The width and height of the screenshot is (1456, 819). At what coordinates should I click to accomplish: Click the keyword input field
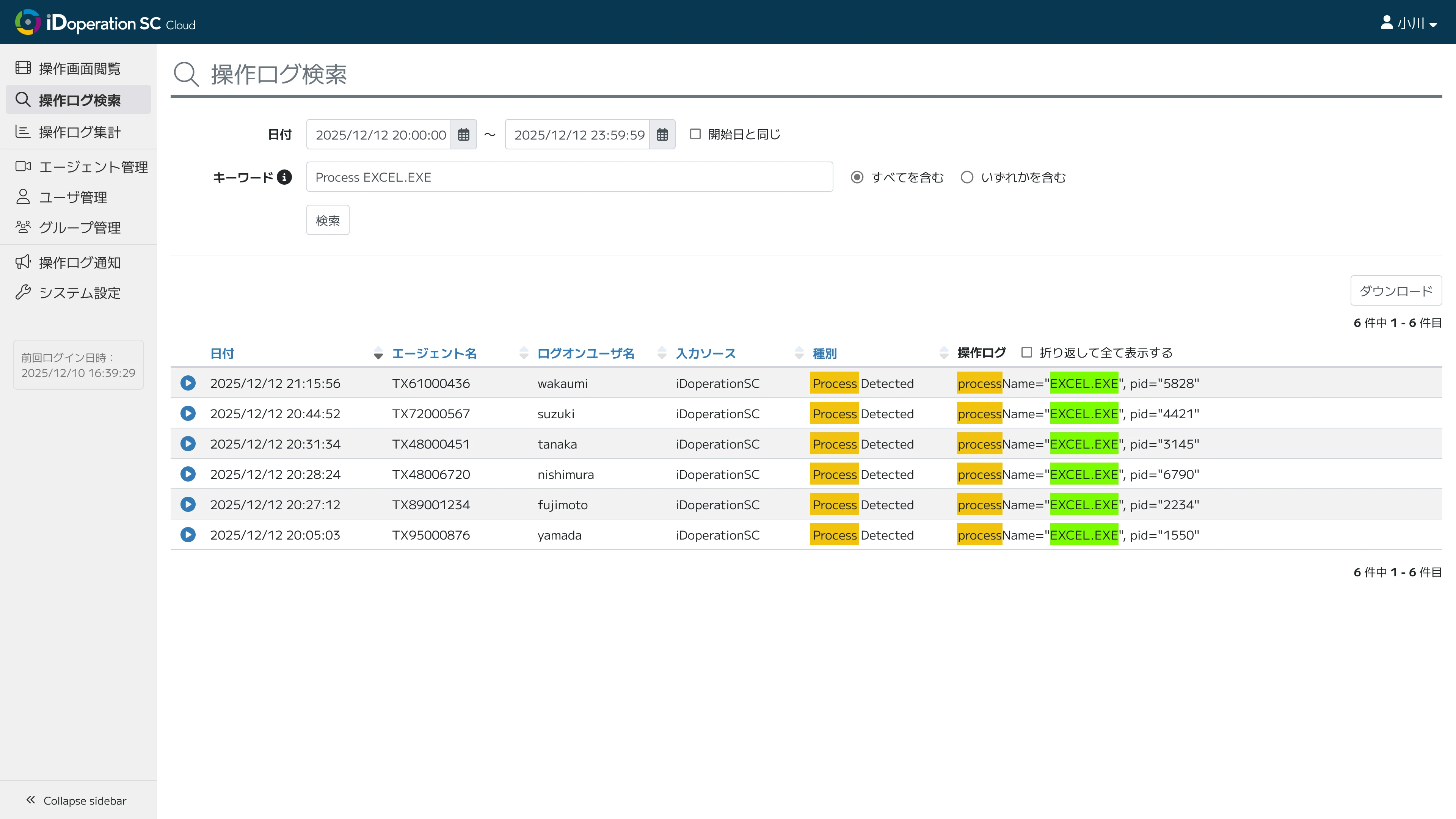(x=569, y=177)
